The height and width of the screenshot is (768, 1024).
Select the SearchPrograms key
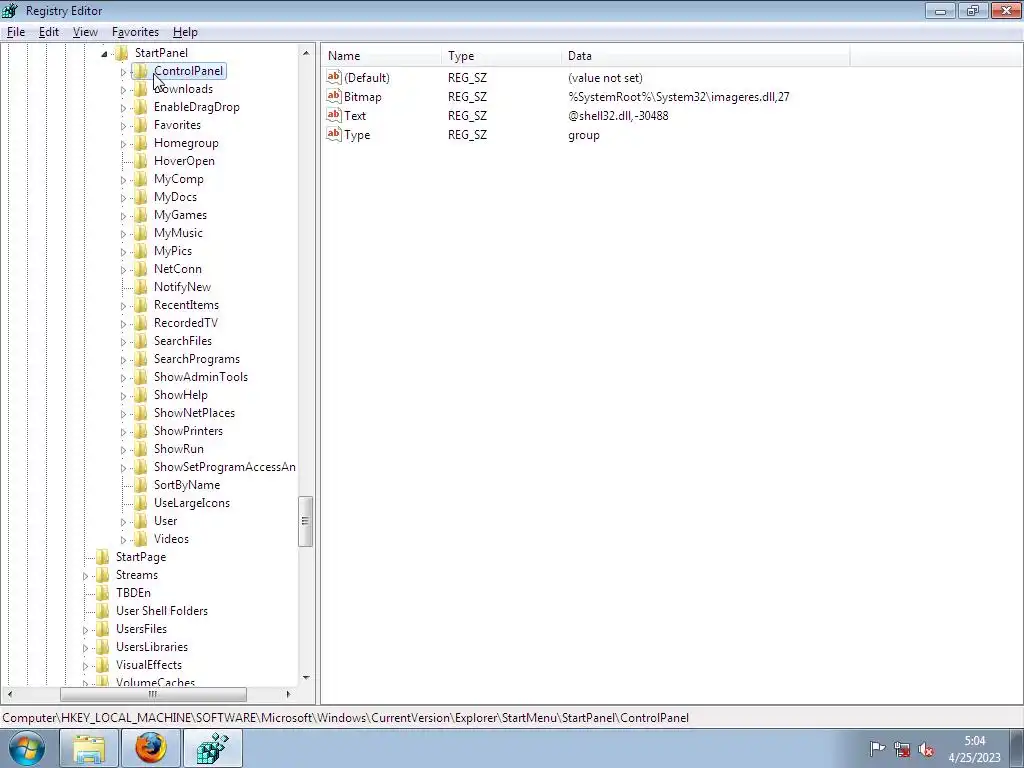pos(197,359)
